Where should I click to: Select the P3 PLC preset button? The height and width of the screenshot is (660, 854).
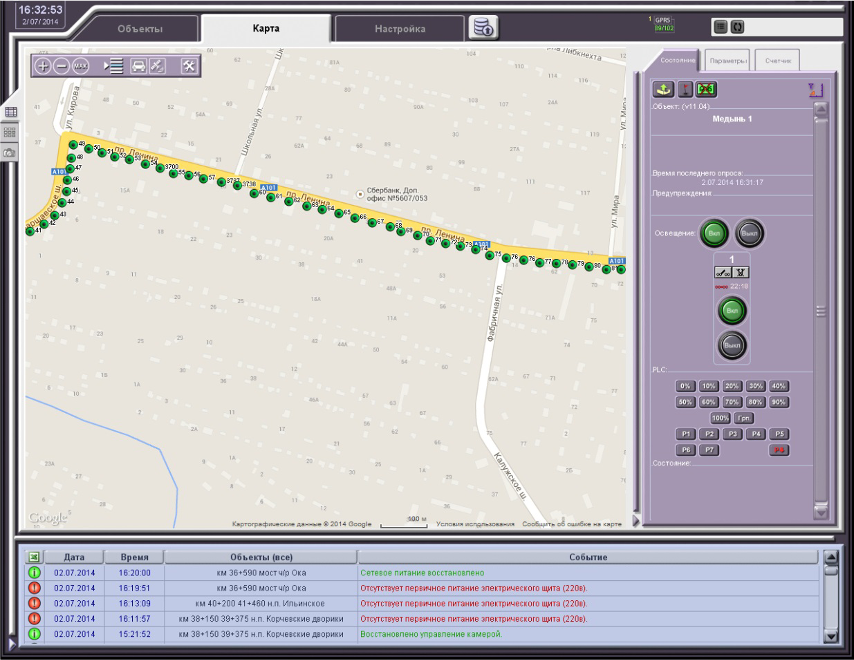[x=732, y=434]
